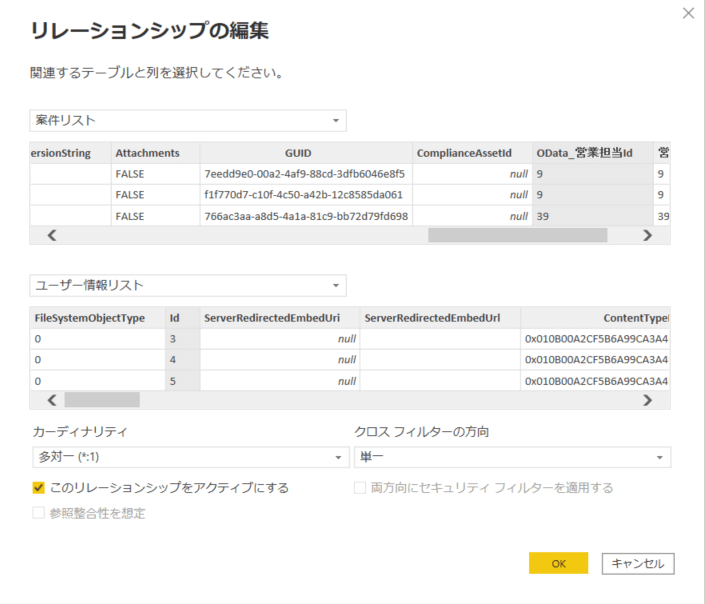This screenshot has width=705, height=604.
Task: Click left scroll arrow of ユーザー情報リスト table
Action: point(52,400)
